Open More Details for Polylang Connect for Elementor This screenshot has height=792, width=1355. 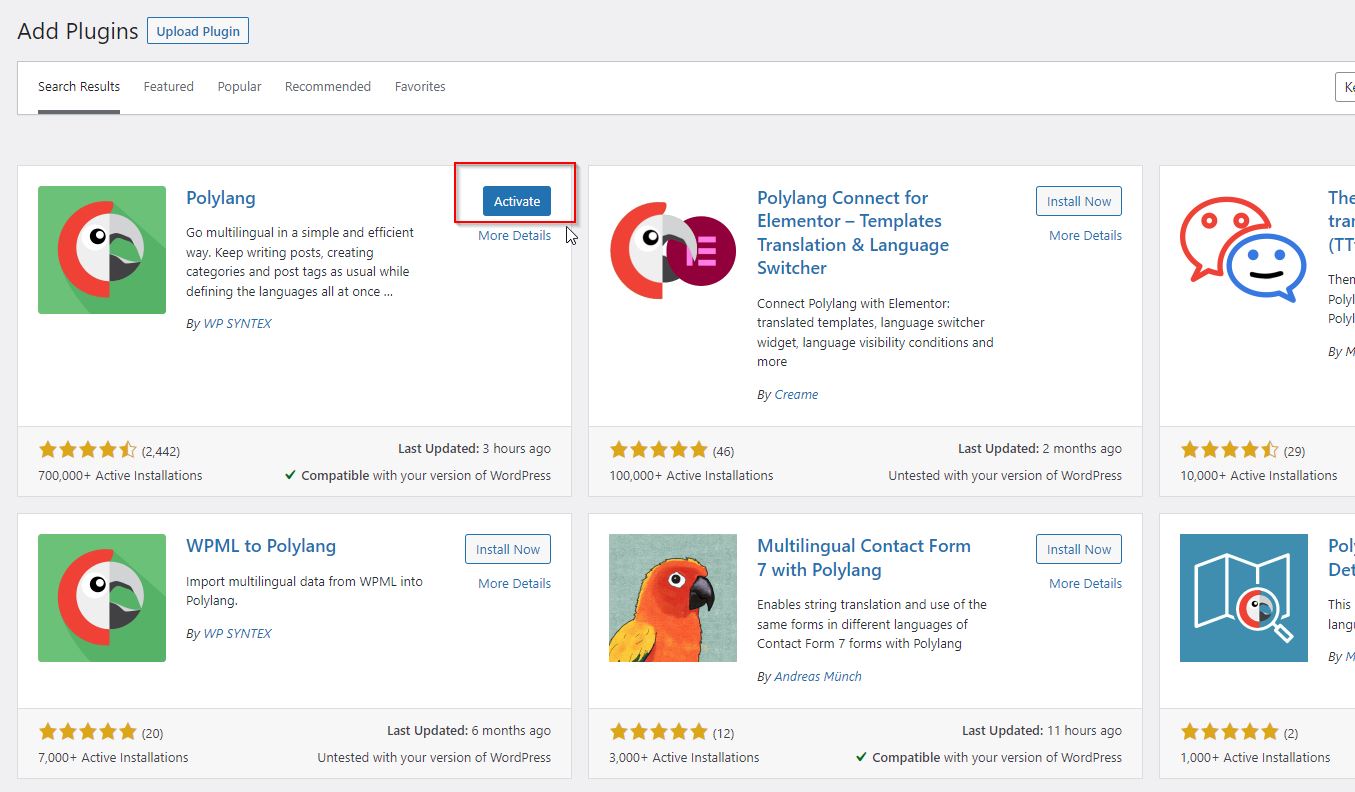1085,236
